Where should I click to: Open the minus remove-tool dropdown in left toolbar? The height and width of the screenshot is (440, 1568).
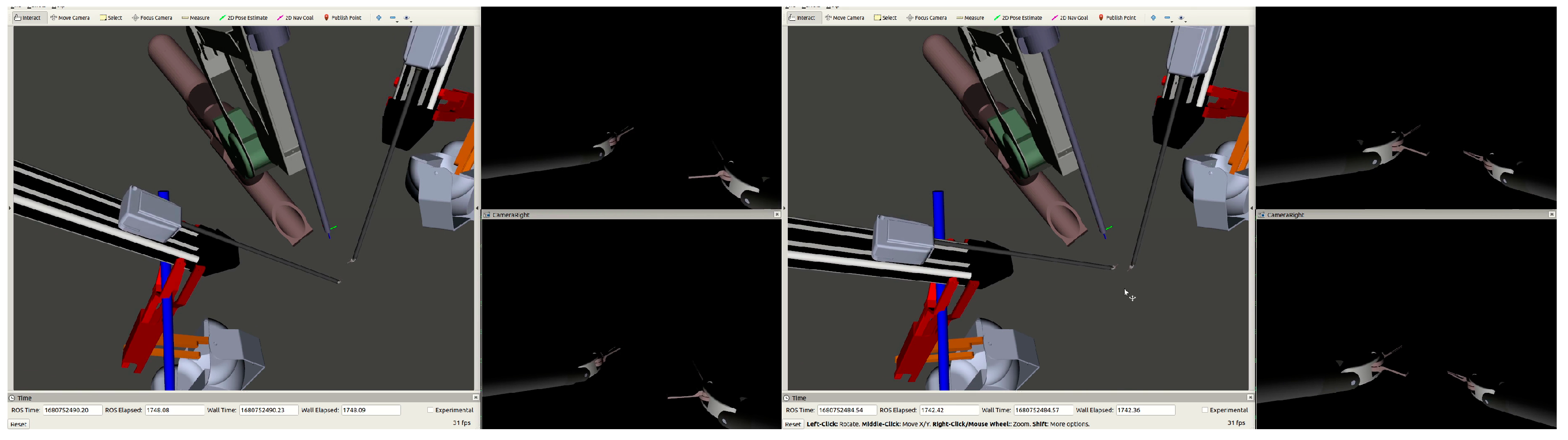point(394,18)
